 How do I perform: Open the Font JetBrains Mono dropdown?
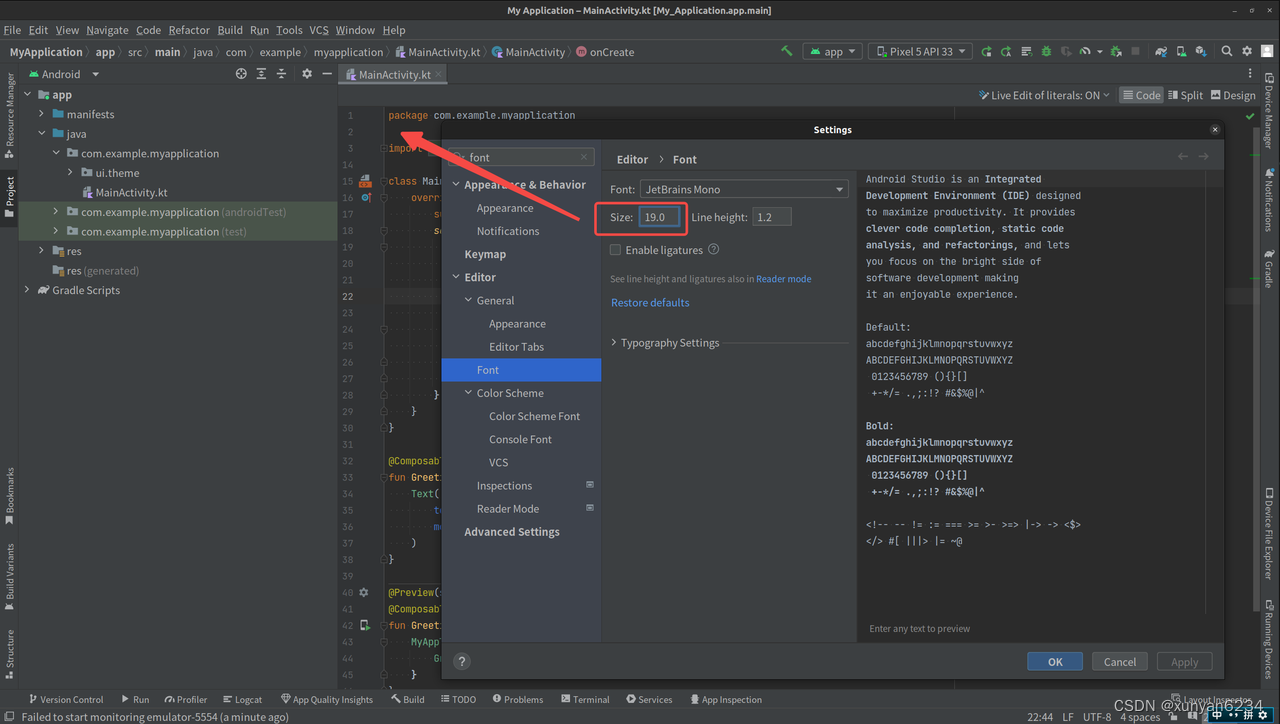pyautogui.click(x=744, y=189)
